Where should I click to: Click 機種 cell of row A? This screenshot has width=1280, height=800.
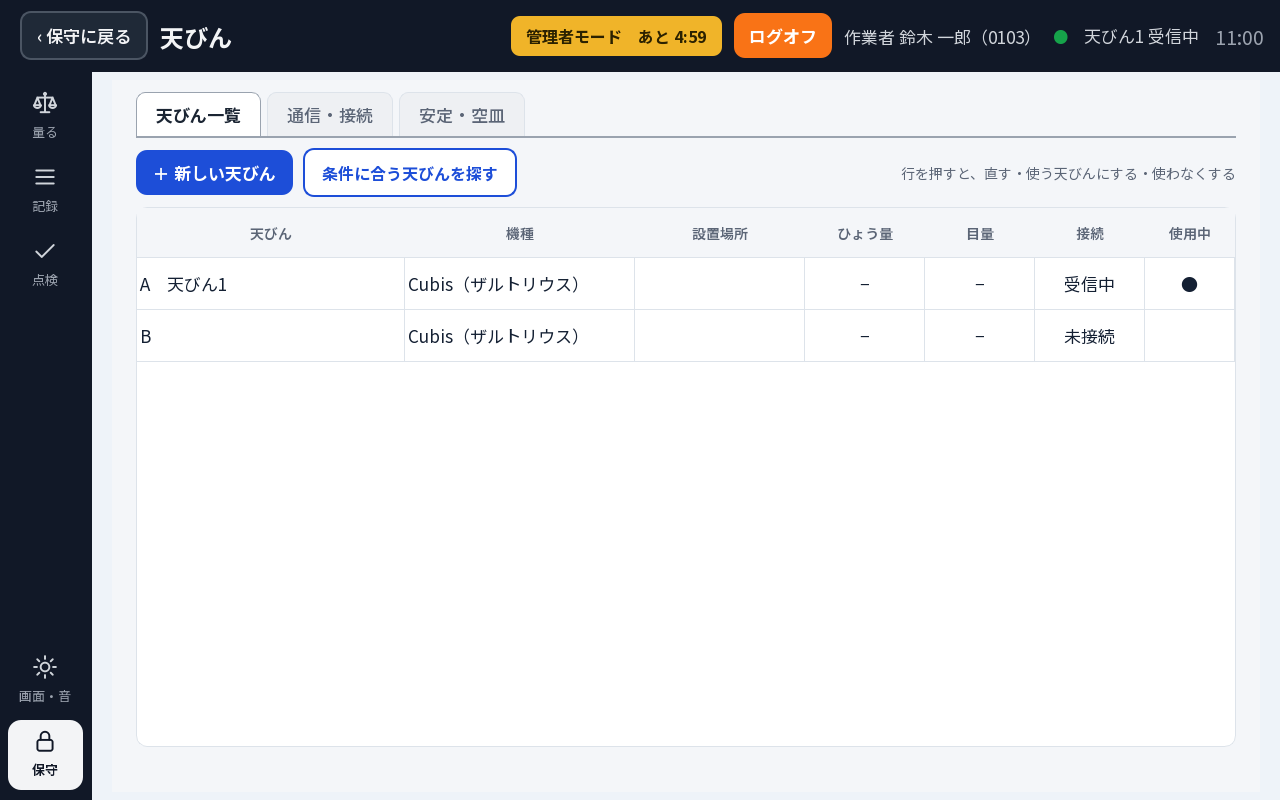520,284
